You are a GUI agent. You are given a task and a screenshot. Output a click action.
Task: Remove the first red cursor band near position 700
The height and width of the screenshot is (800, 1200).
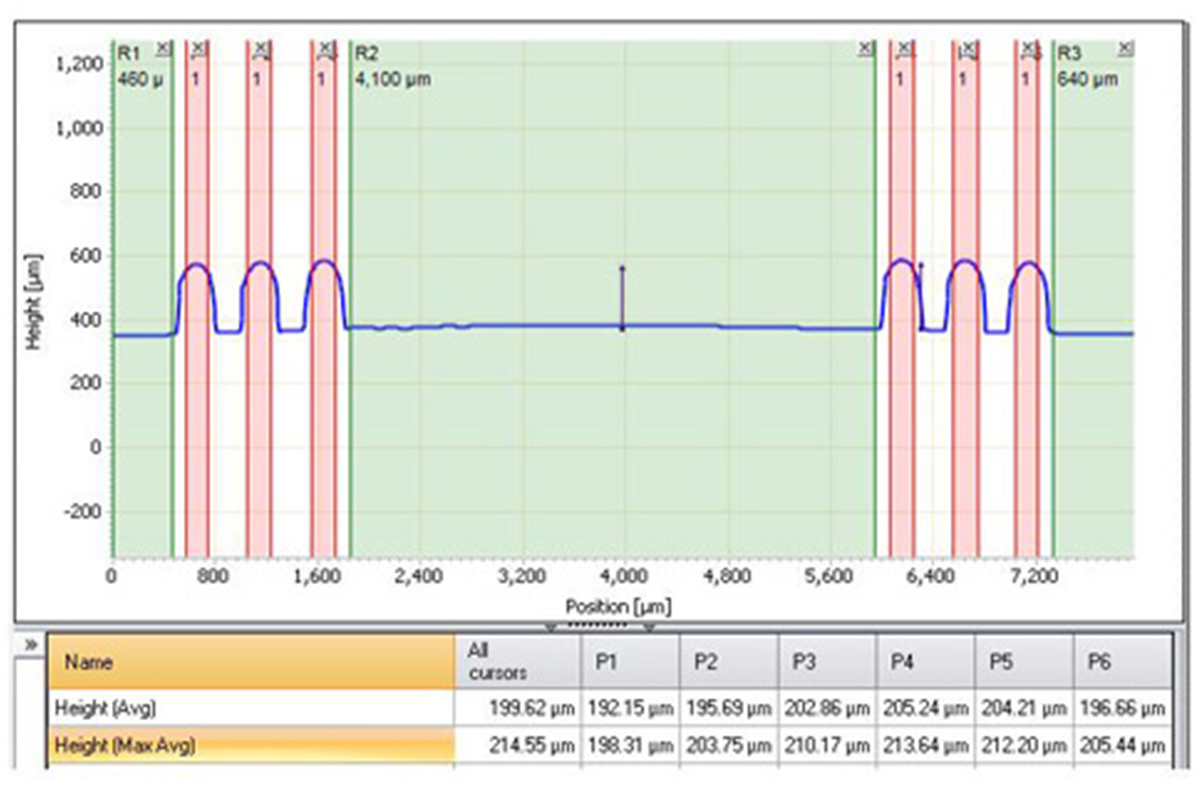pos(198,48)
